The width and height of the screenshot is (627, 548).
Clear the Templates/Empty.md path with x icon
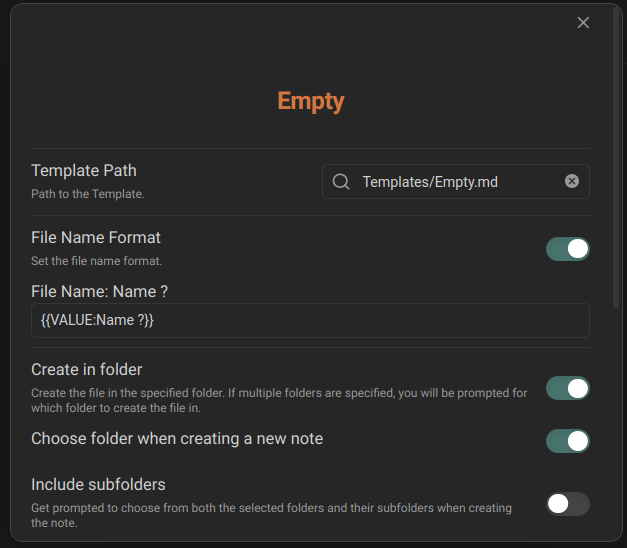[x=571, y=181]
